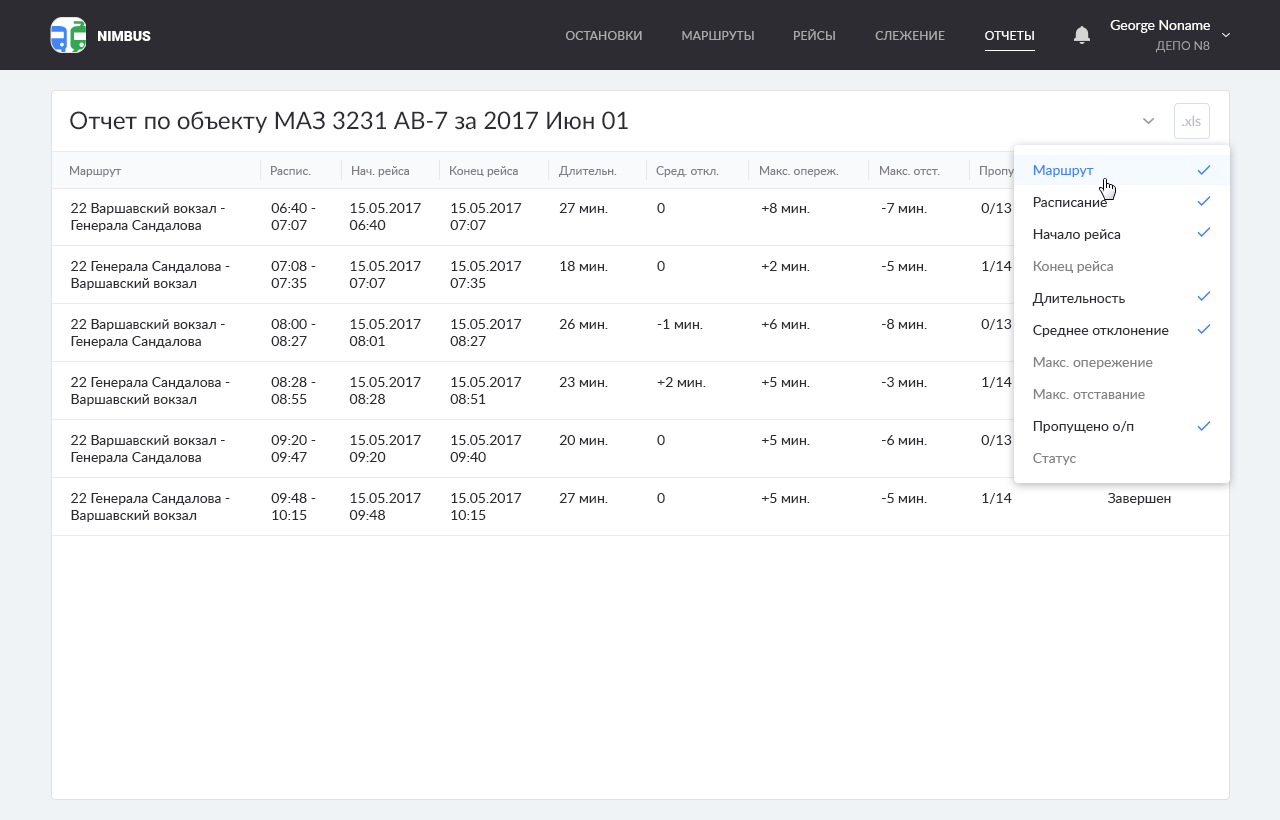This screenshot has height=820, width=1280.
Task: Disable the Начало рейса column
Action: pos(1121,234)
